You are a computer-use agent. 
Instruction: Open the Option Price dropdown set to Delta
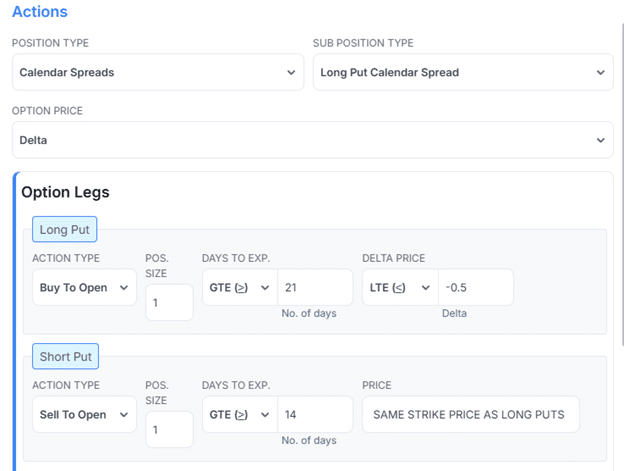[312, 140]
